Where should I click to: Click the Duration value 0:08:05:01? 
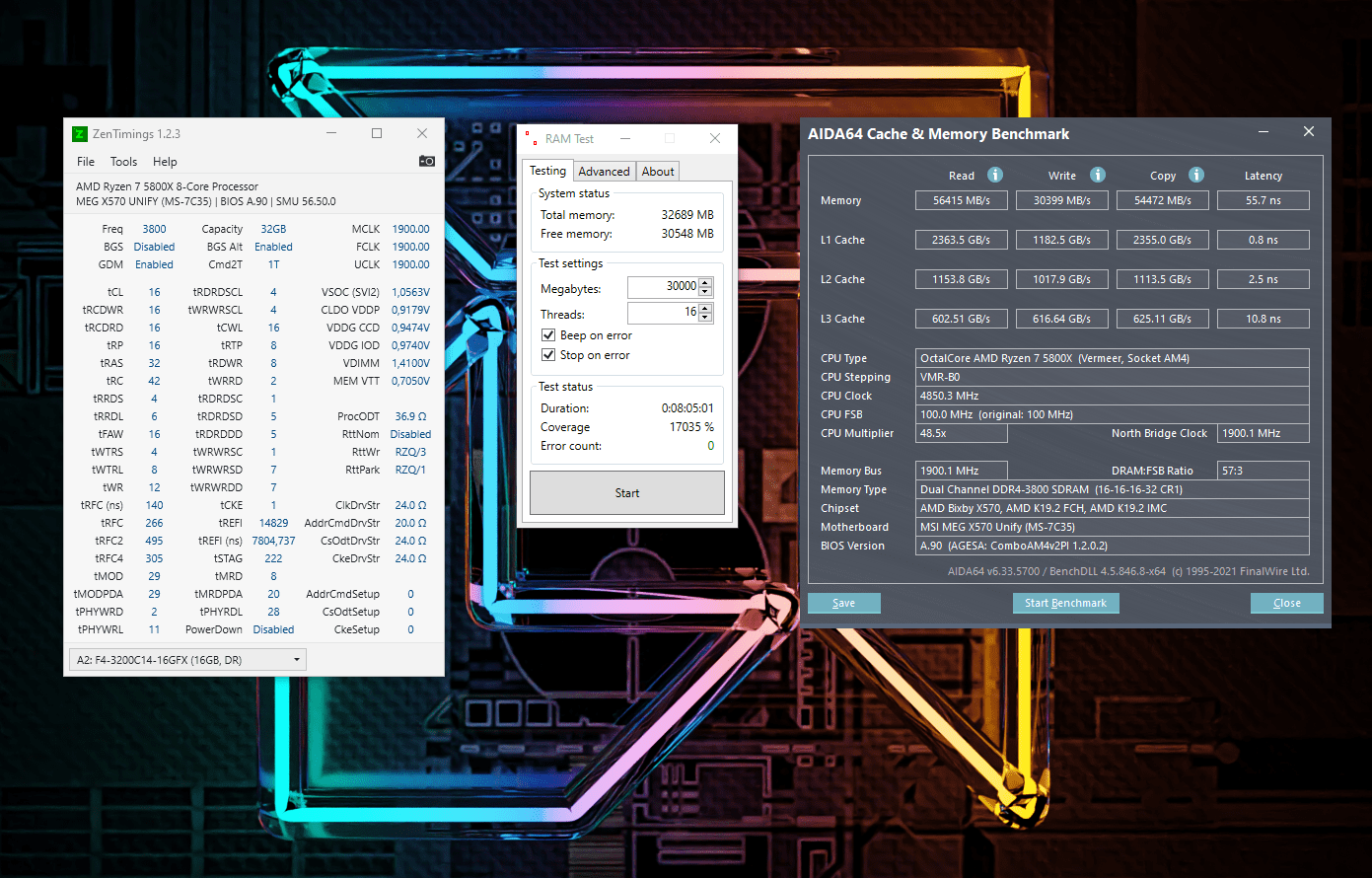687,408
